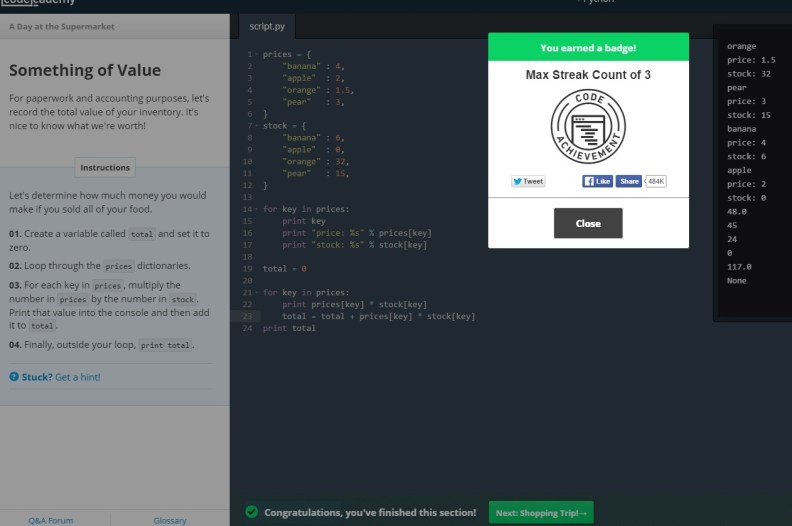The width and height of the screenshot is (792, 526).
Task: Like the badge on Facebook
Action: pyautogui.click(x=598, y=181)
